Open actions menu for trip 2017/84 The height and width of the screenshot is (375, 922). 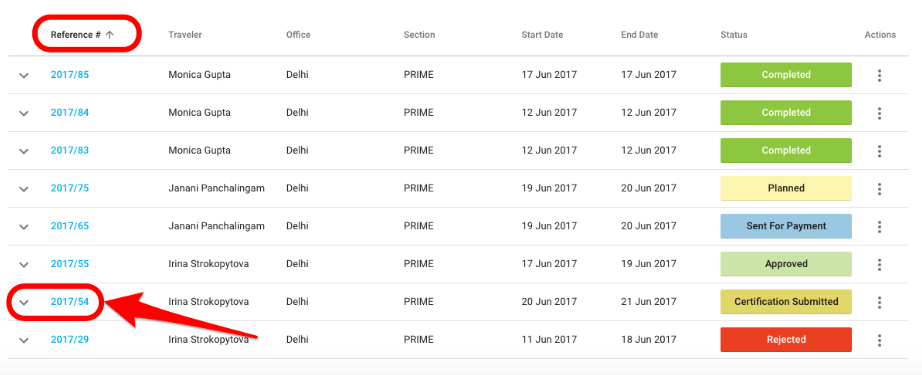pyautogui.click(x=879, y=113)
